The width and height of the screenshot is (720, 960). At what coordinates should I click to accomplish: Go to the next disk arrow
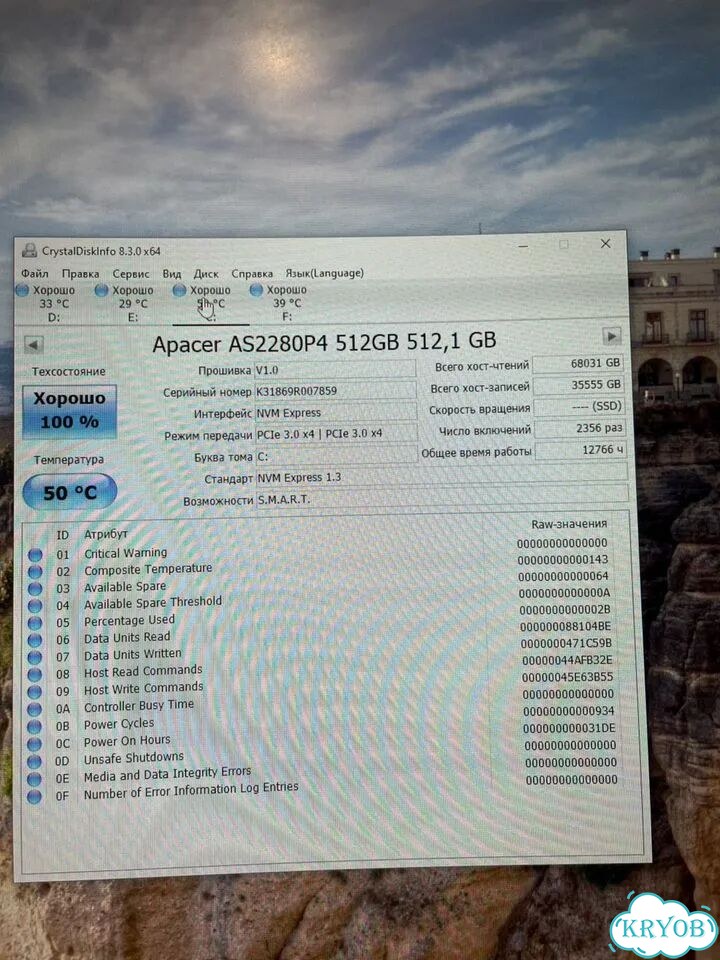[612, 336]
